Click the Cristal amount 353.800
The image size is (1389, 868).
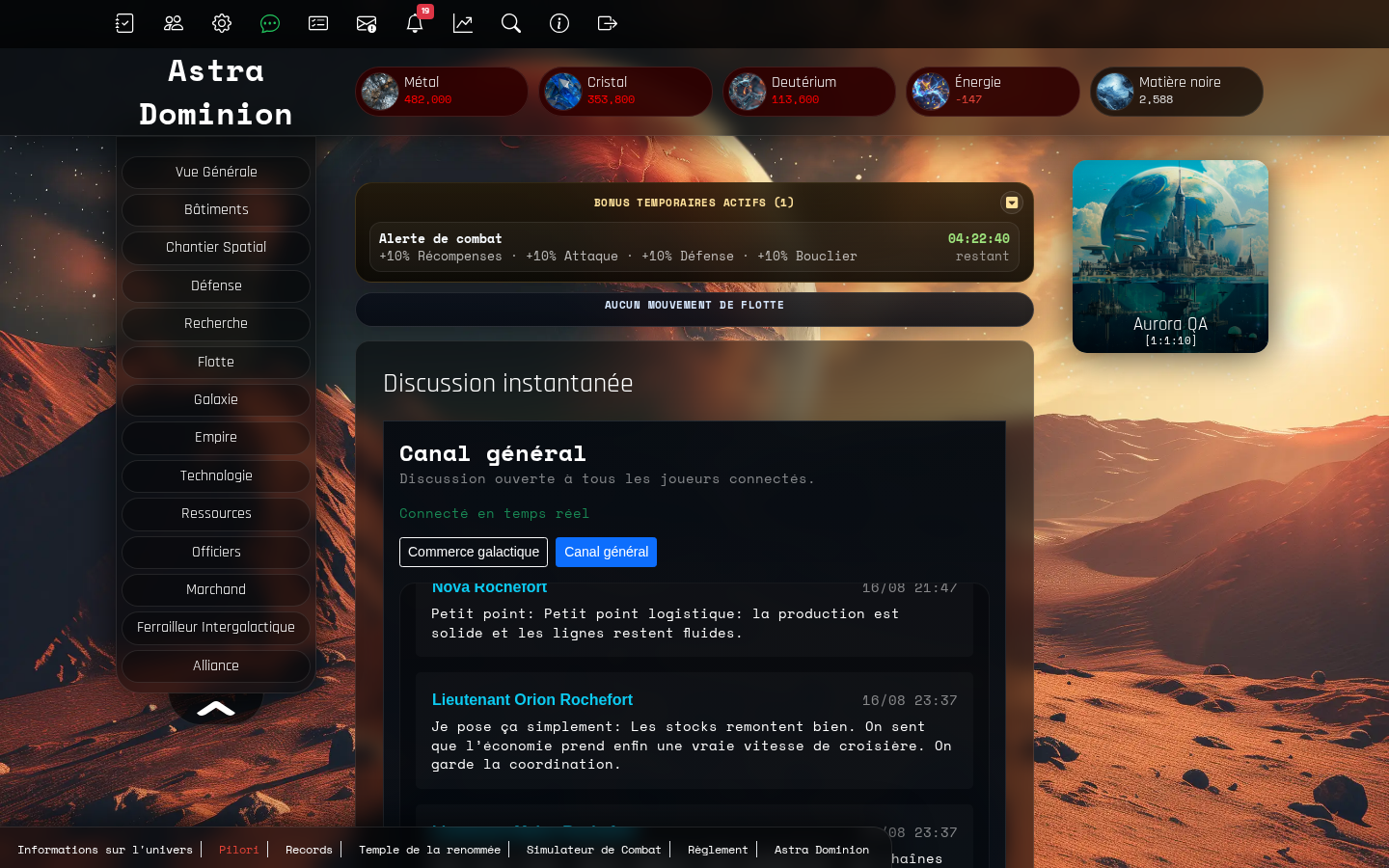click(x=611, y=100)
